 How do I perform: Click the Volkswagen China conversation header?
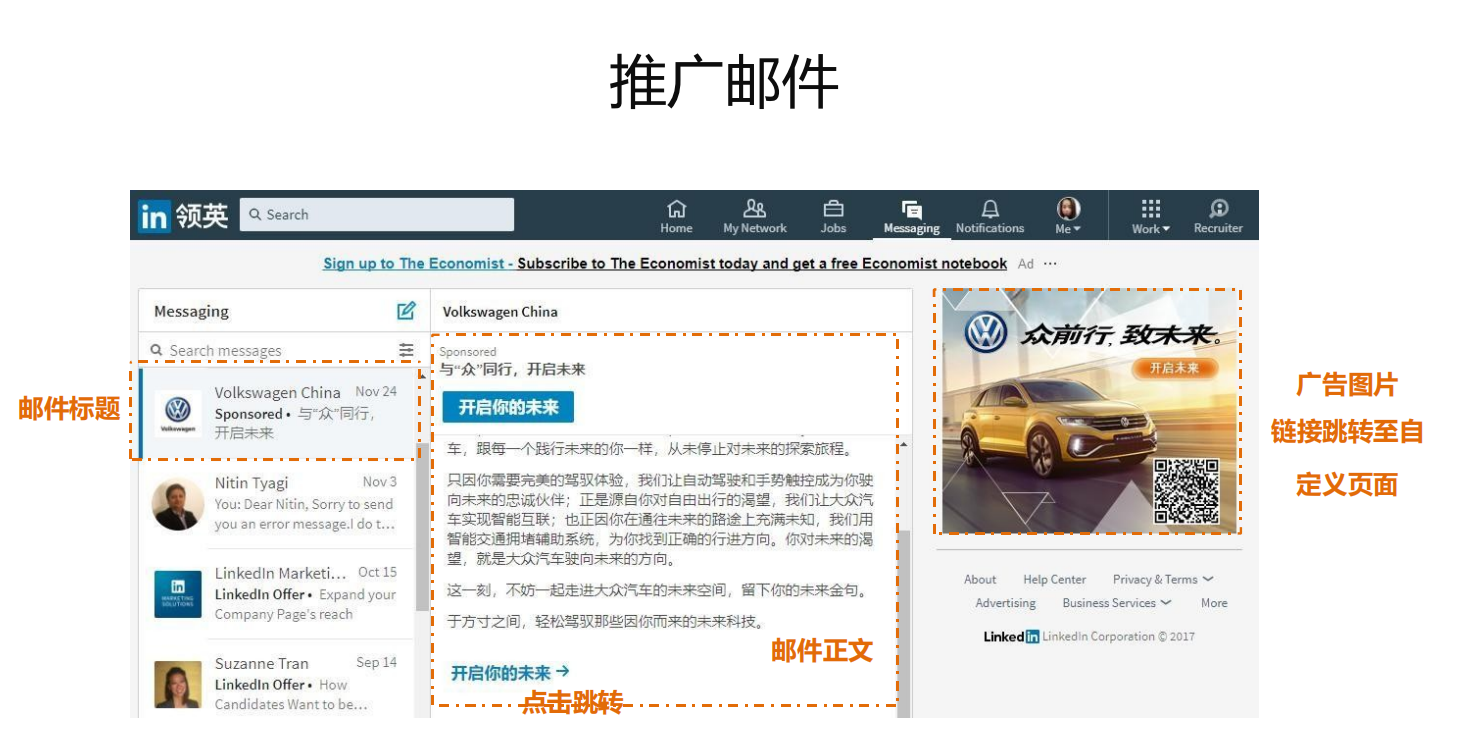pyautogui.click(x=500, y=311)
